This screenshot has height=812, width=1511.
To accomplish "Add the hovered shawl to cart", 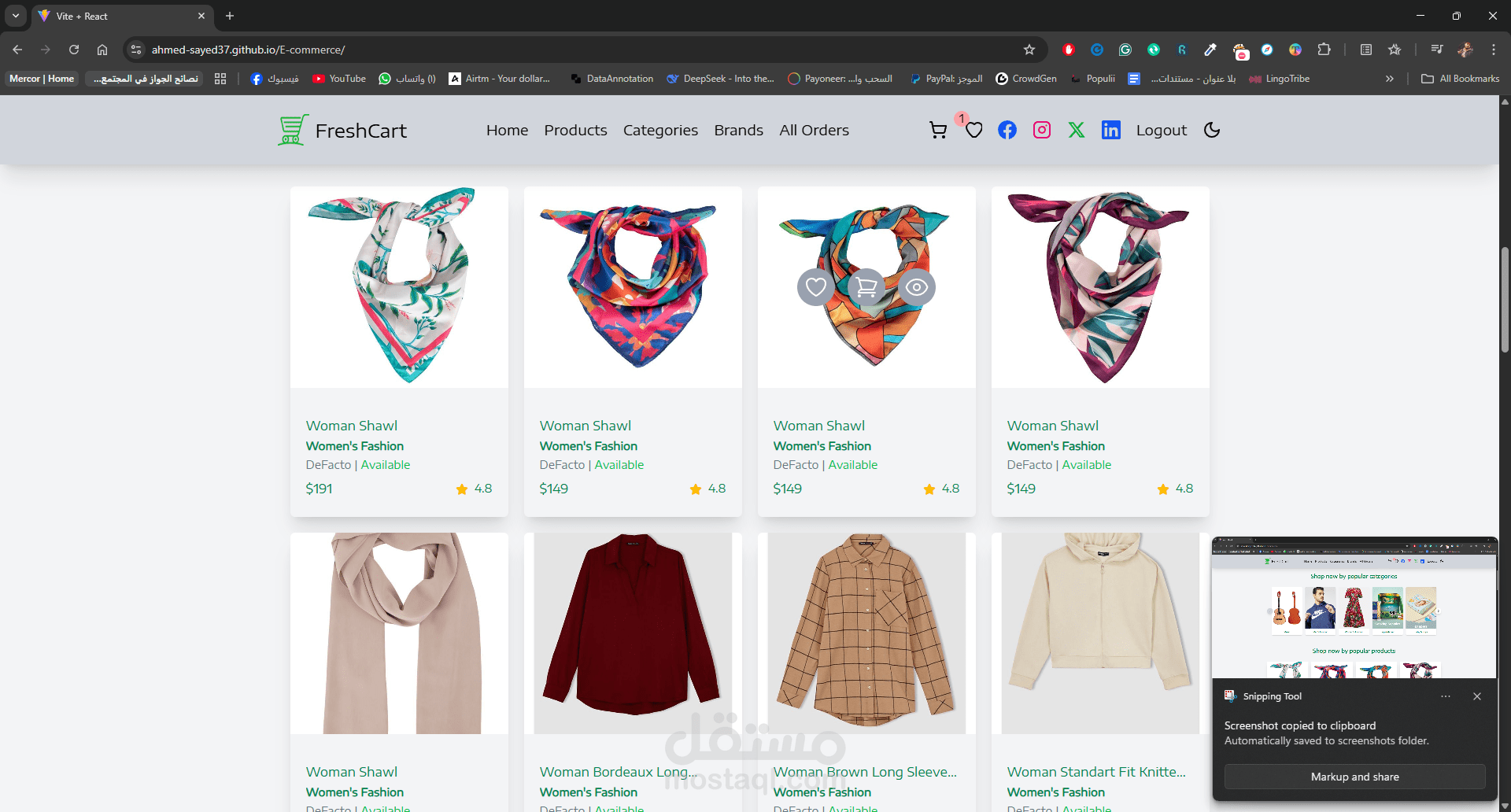I will [866, 287].
